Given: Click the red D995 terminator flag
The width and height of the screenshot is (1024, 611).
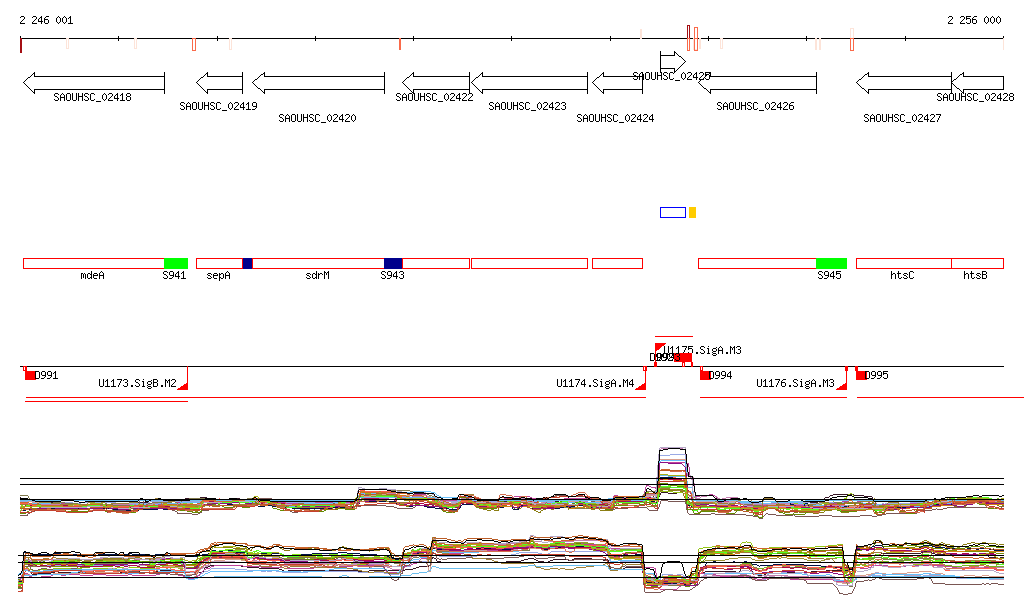Looking at the screenshot, I should [x=861, y=375].
